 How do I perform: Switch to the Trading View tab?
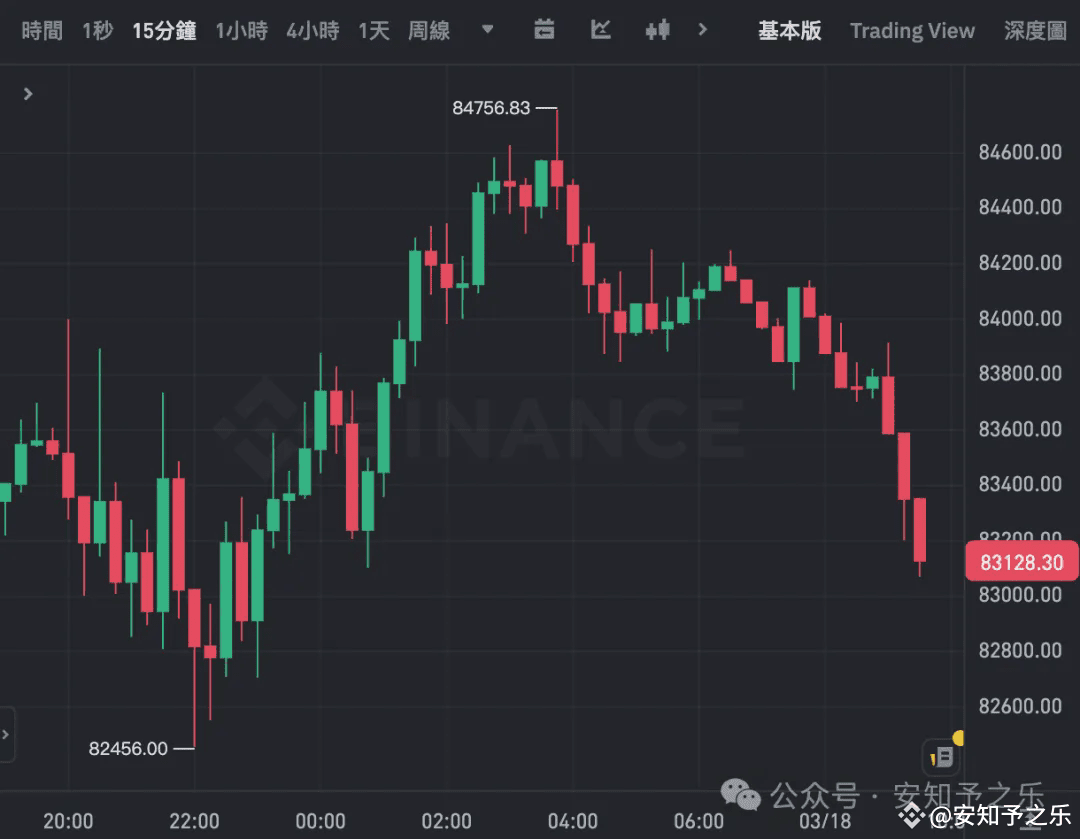click(912, 31)
